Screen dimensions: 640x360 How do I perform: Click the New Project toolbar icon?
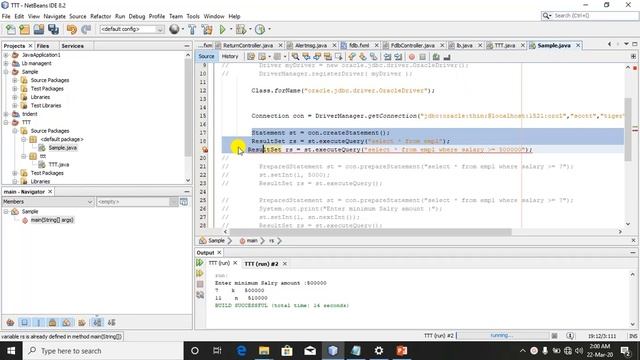[24, 29]
